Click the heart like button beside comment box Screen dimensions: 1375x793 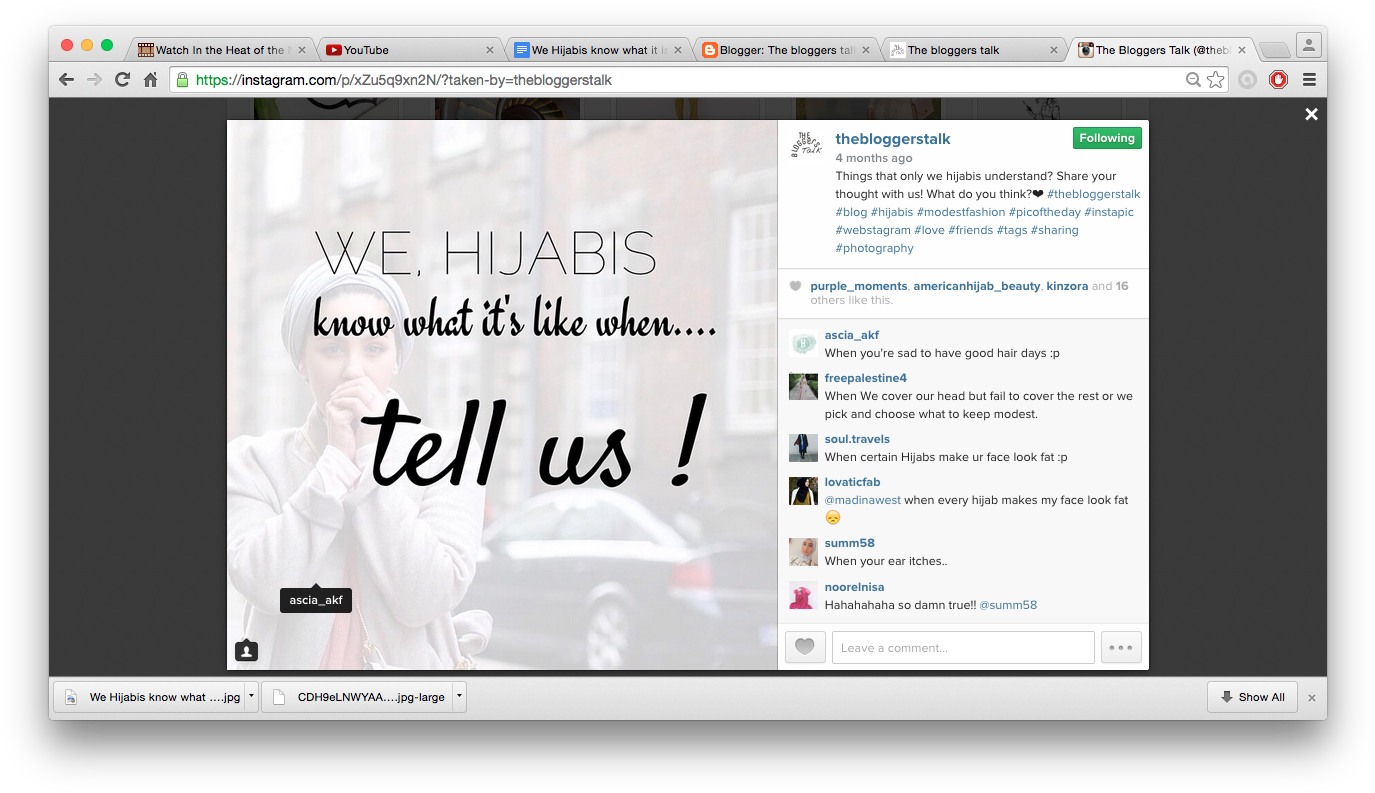click(805, 648)
